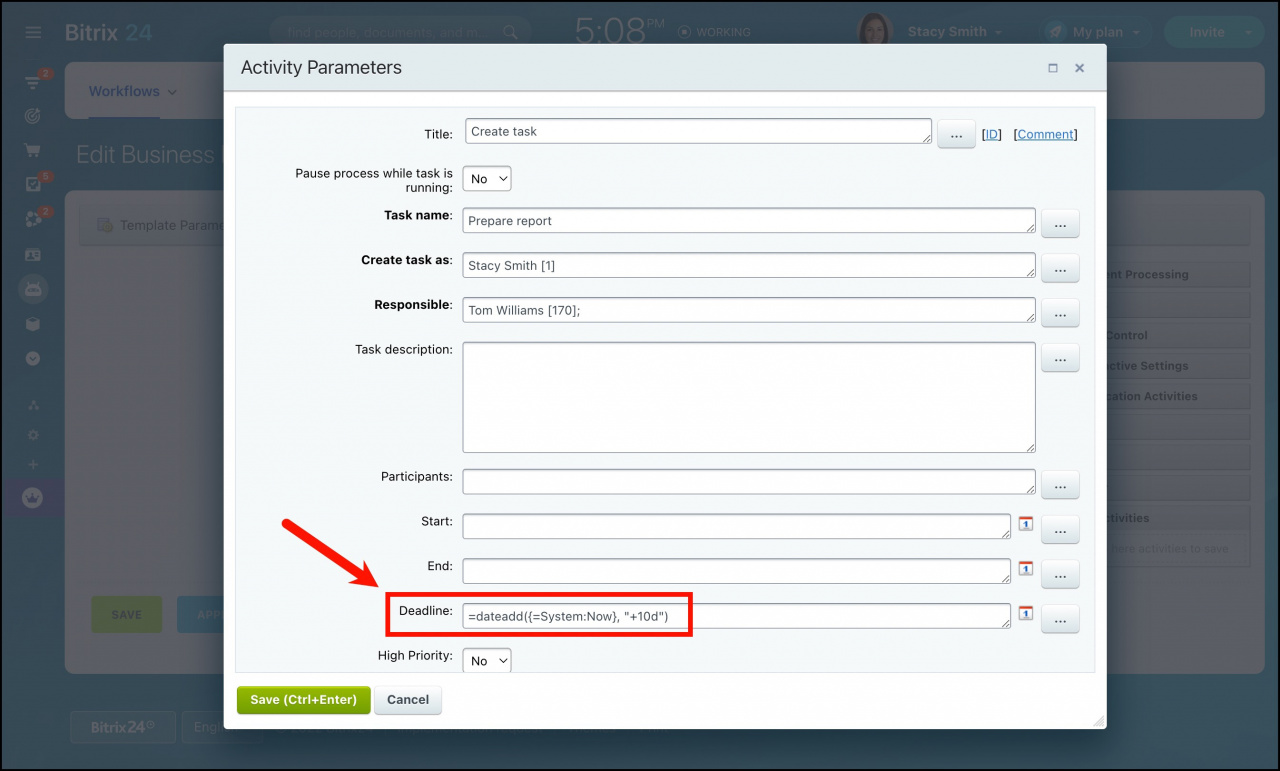Click Save (Ctrl+Enter) button
Image resolution: width=1280 pixels, height=771 pixels.
coord(303,700)
